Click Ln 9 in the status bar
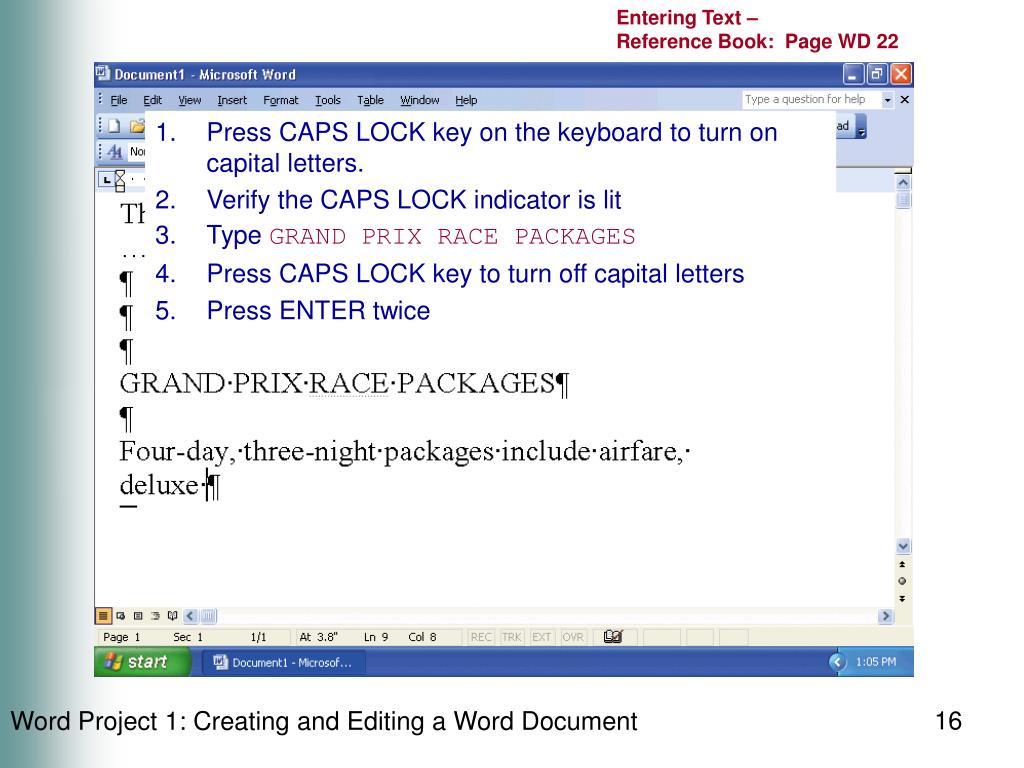1024x768 pixels. point(376,637)
